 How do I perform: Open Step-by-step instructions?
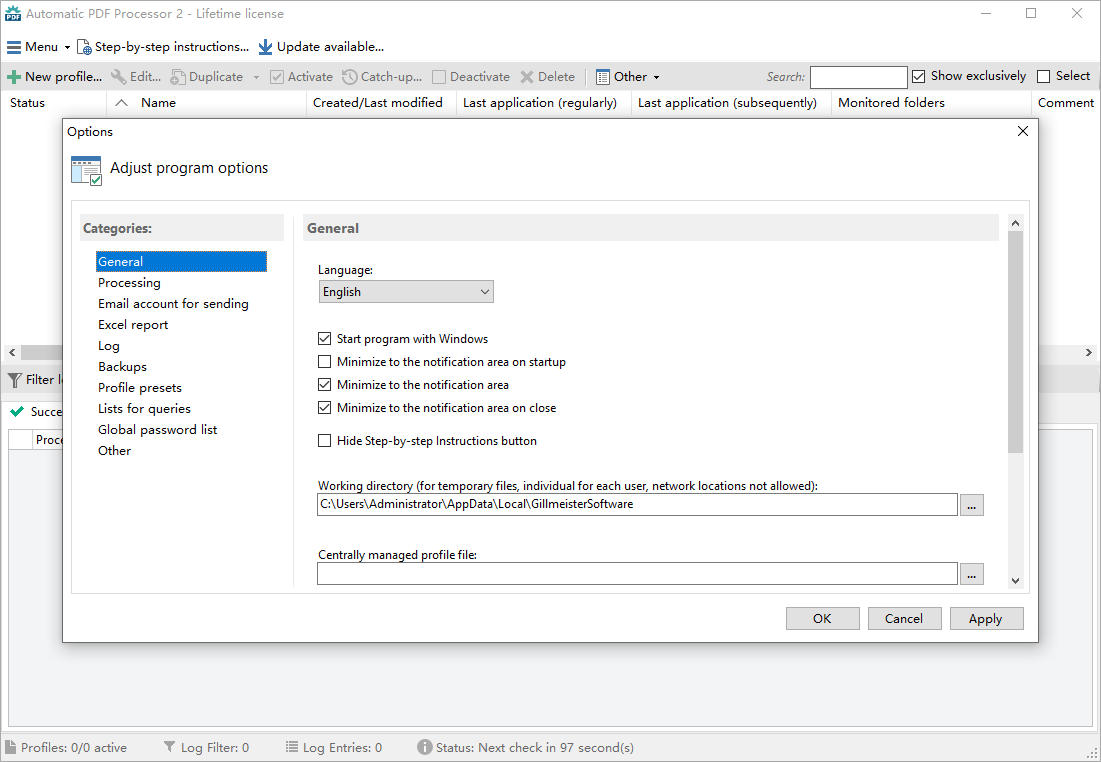point(163,46)
